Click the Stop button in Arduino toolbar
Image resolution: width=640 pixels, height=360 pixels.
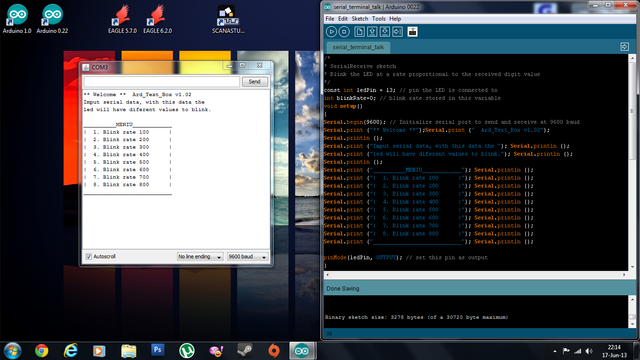[344, 31]
